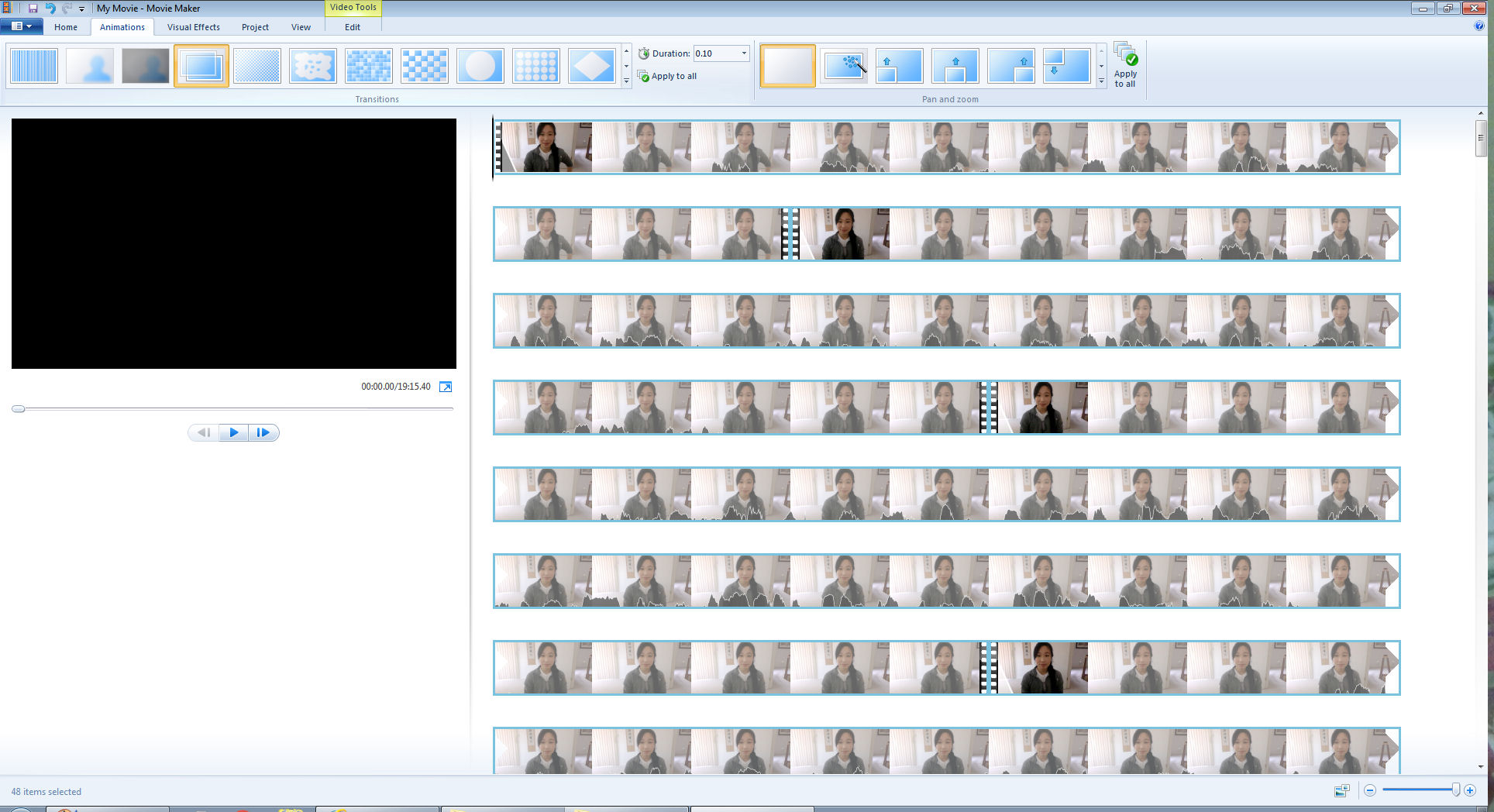Image resolution: width=1494 pixels, height=812 pixels.
Task: Apply the diamond transition
Action: (591, 66)
